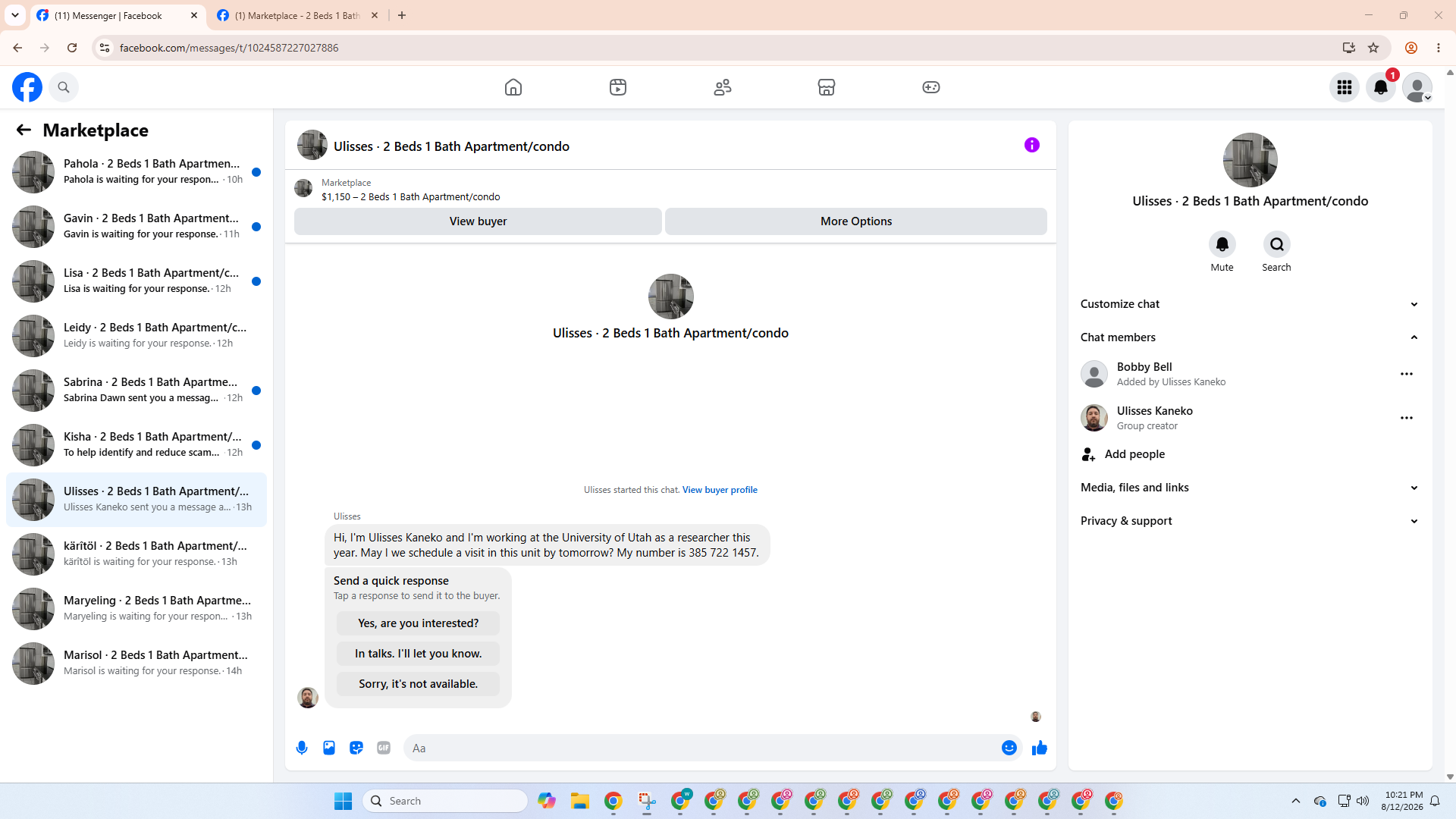Attach a photo file
1456x819 pixels.
click(329, 748)
